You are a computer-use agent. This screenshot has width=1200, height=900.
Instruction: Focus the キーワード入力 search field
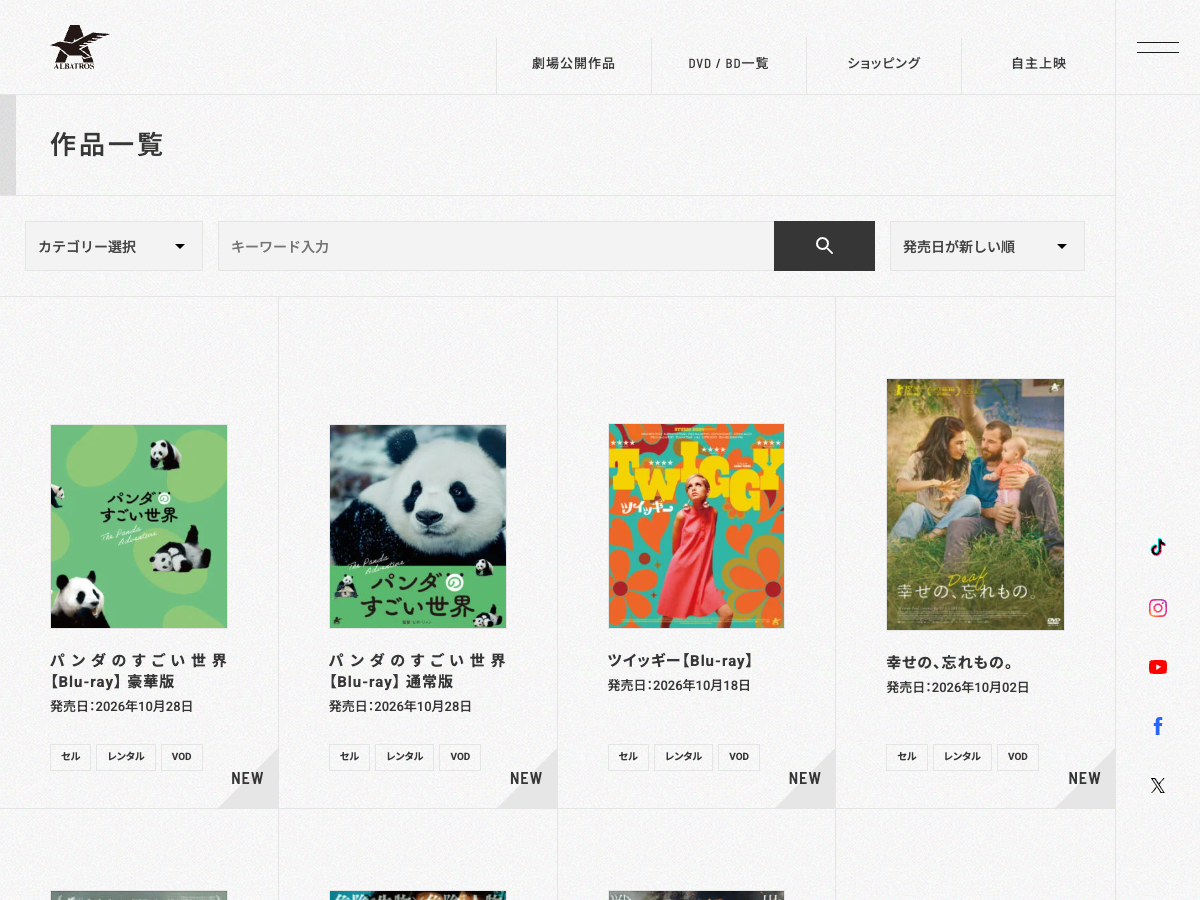click(x=496, y=246)
